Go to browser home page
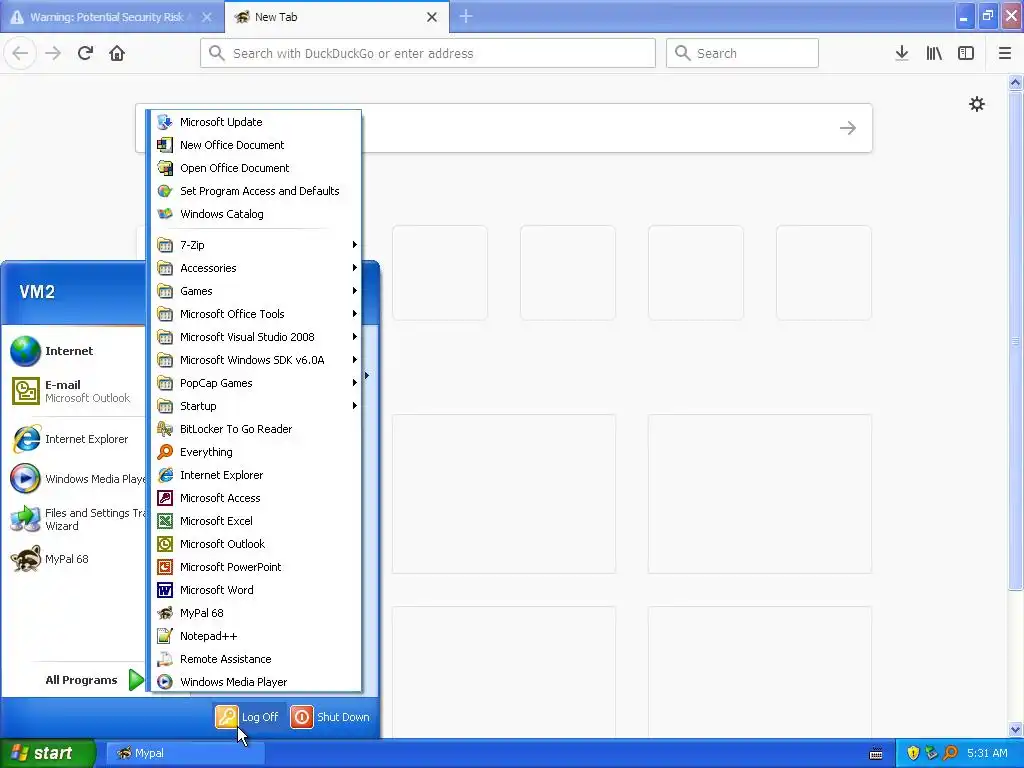Image resolution: width=1024 pixels, height=768 pixels. tap(117, 53)
